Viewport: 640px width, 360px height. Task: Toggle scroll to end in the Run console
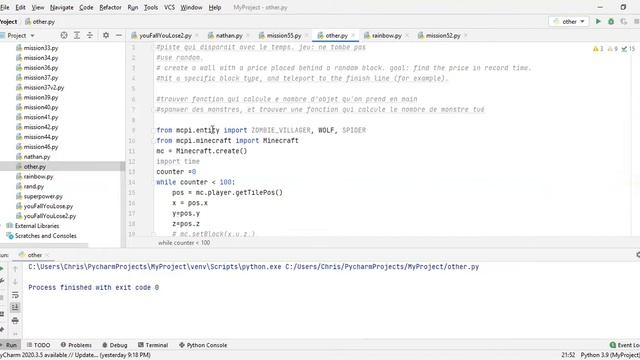[x=15, y=307]
